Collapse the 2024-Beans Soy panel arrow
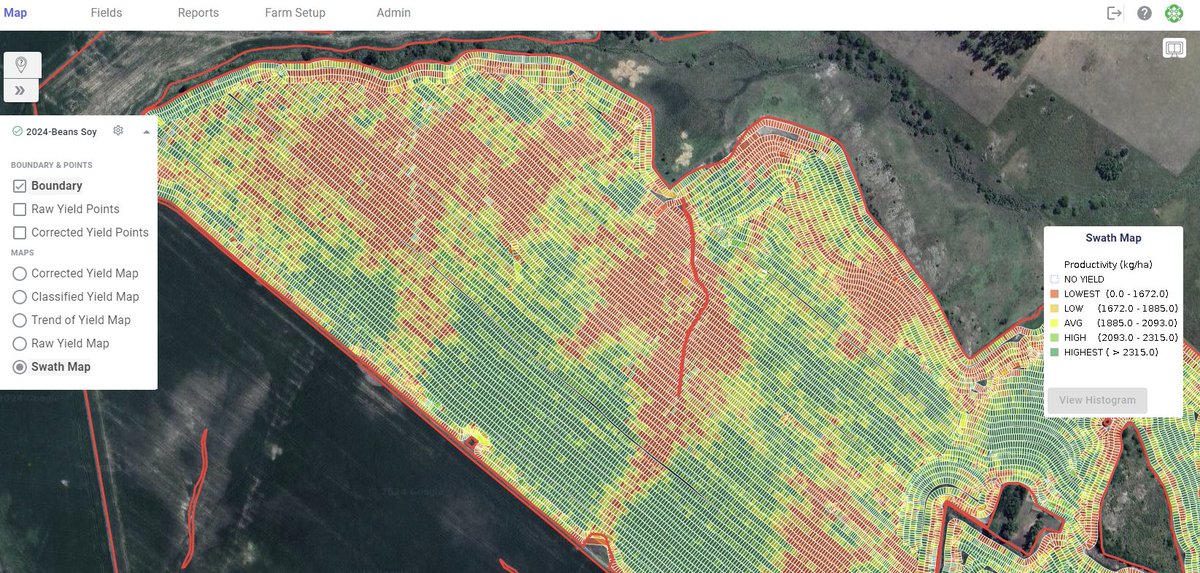Screen dimensions: 1200x573 [x=146, y=132]
